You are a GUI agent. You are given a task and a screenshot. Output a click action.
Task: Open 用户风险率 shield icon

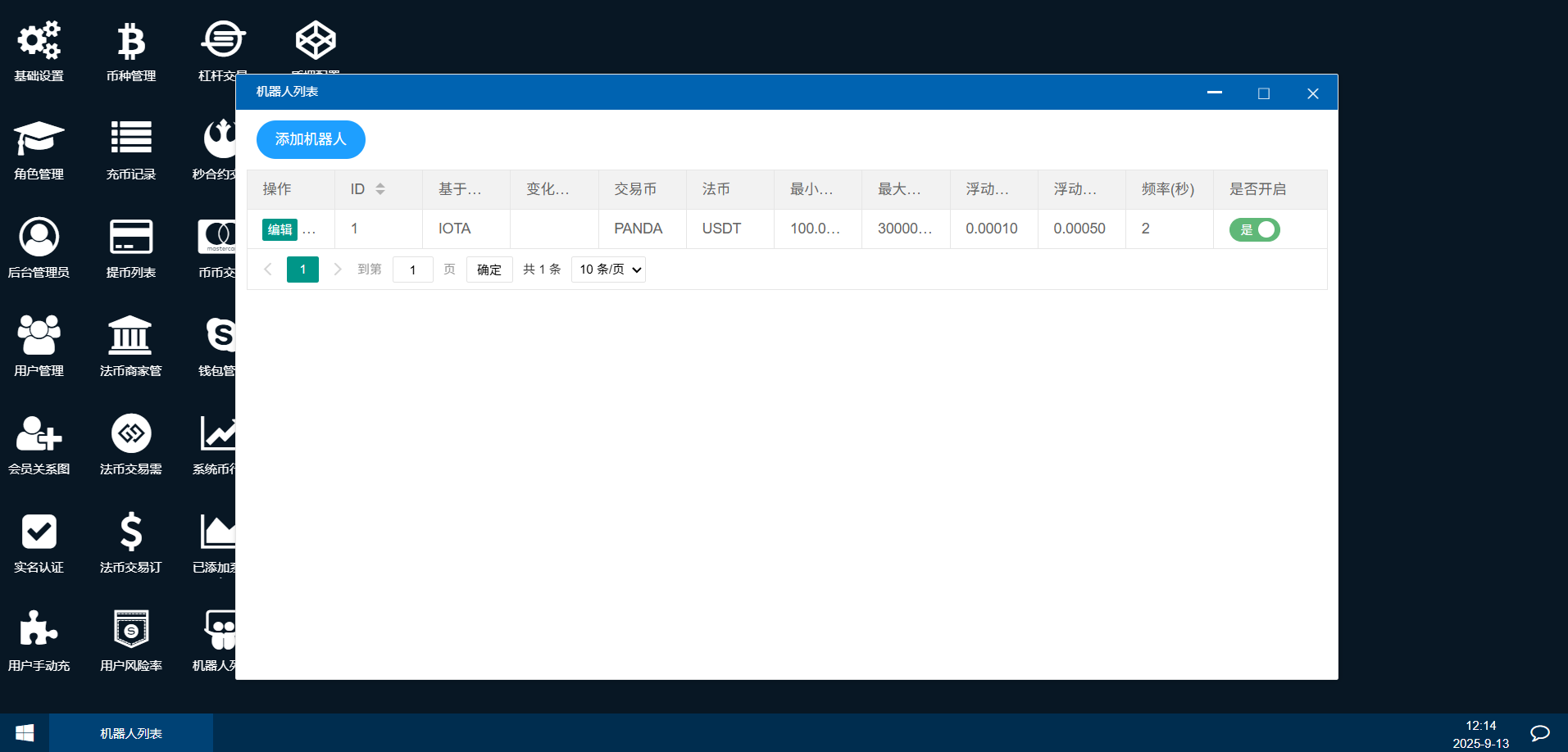130,631
